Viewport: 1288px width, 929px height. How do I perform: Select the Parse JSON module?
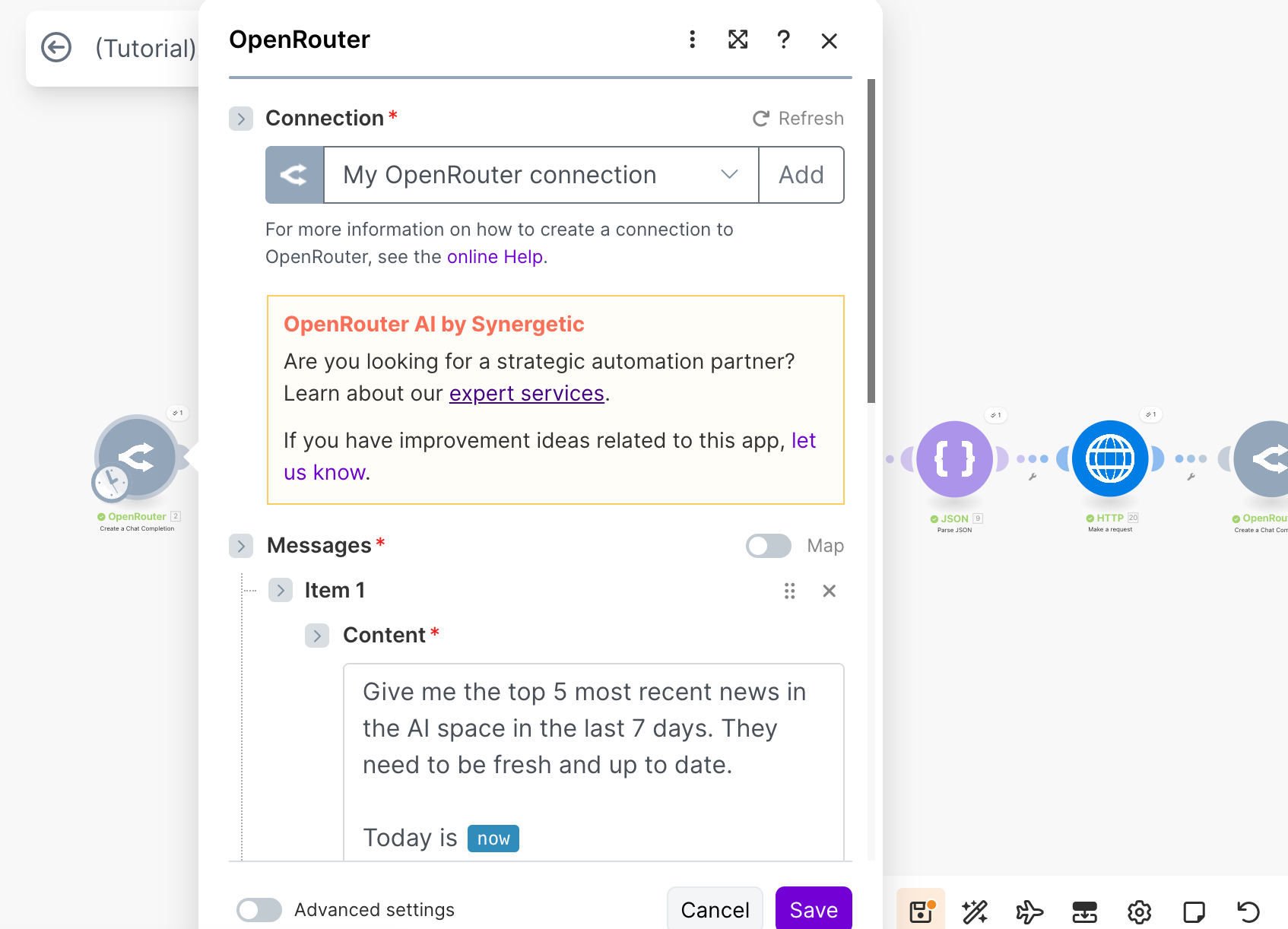(x=956, y=458)
